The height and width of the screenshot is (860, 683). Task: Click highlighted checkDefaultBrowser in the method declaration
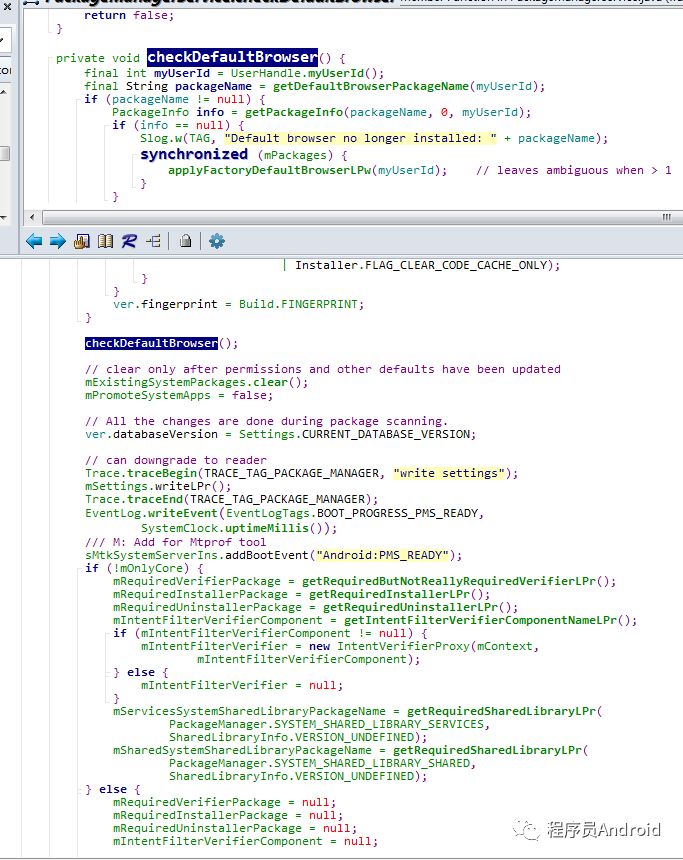point(232,57)
